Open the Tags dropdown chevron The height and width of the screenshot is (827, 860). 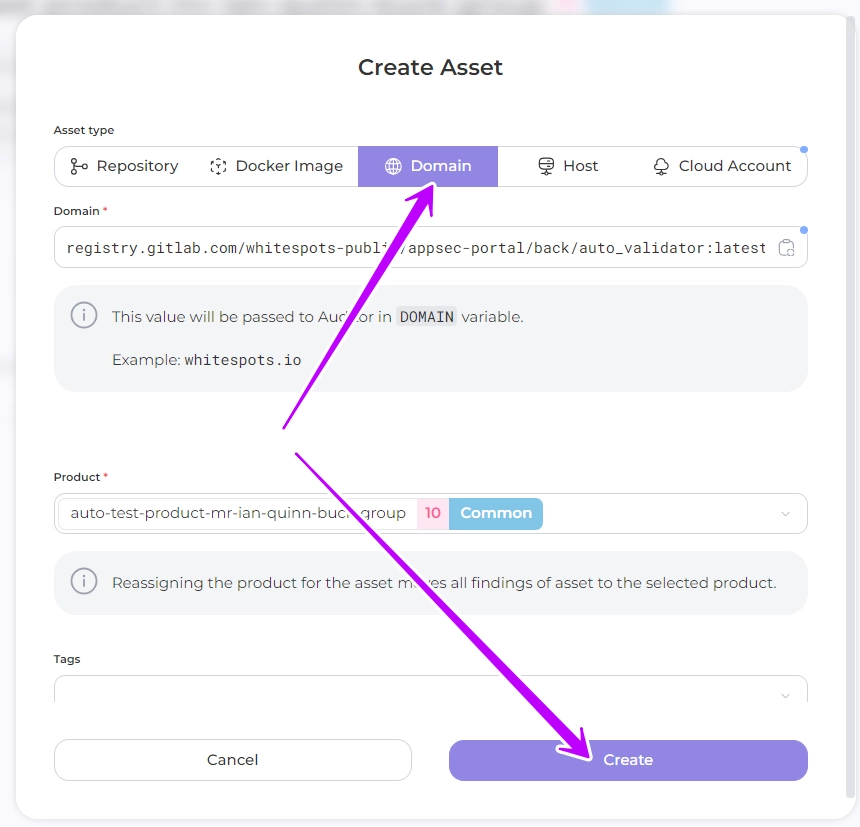pos(785,695)
